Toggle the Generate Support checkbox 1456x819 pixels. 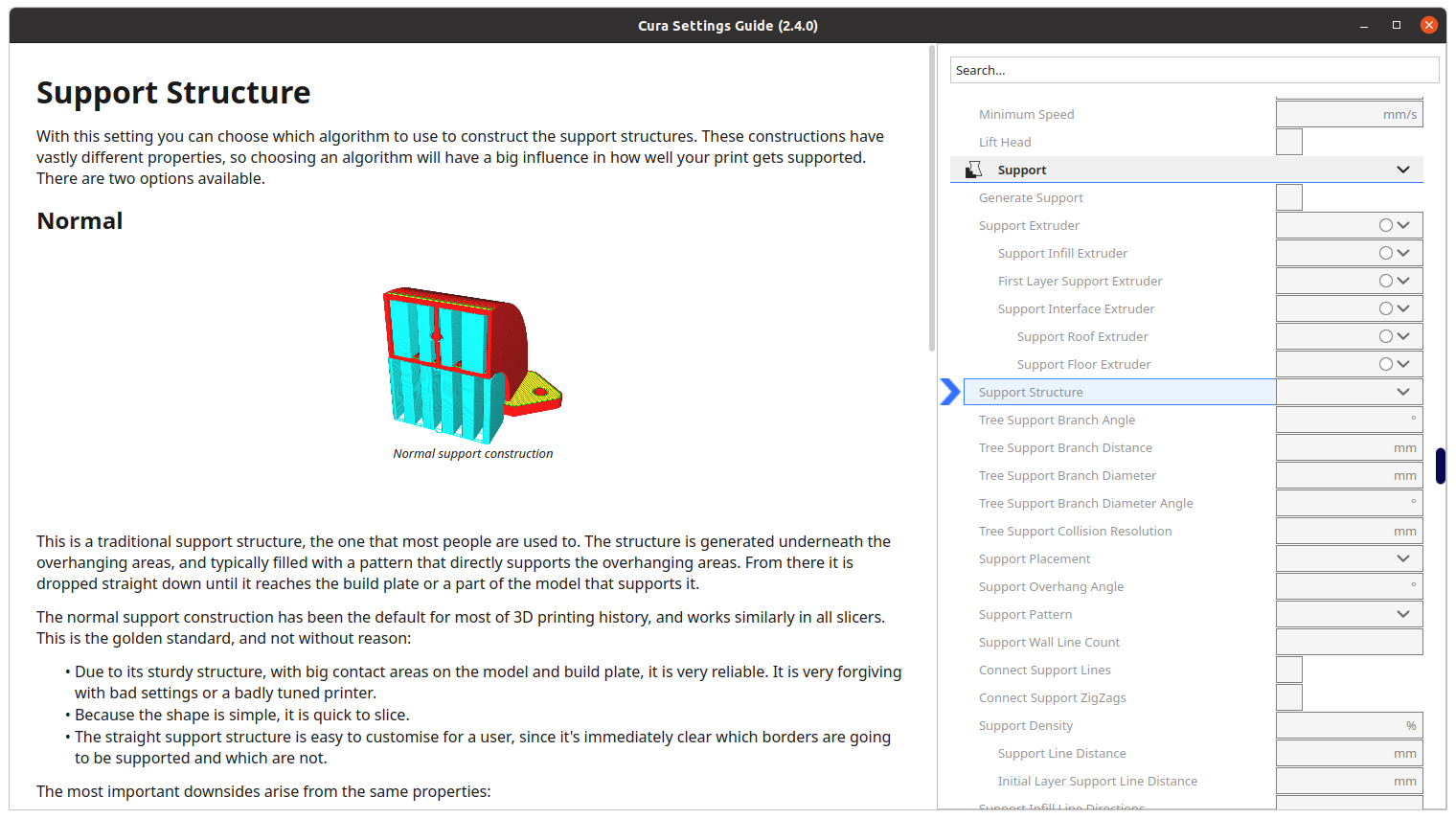point(1289,197)
